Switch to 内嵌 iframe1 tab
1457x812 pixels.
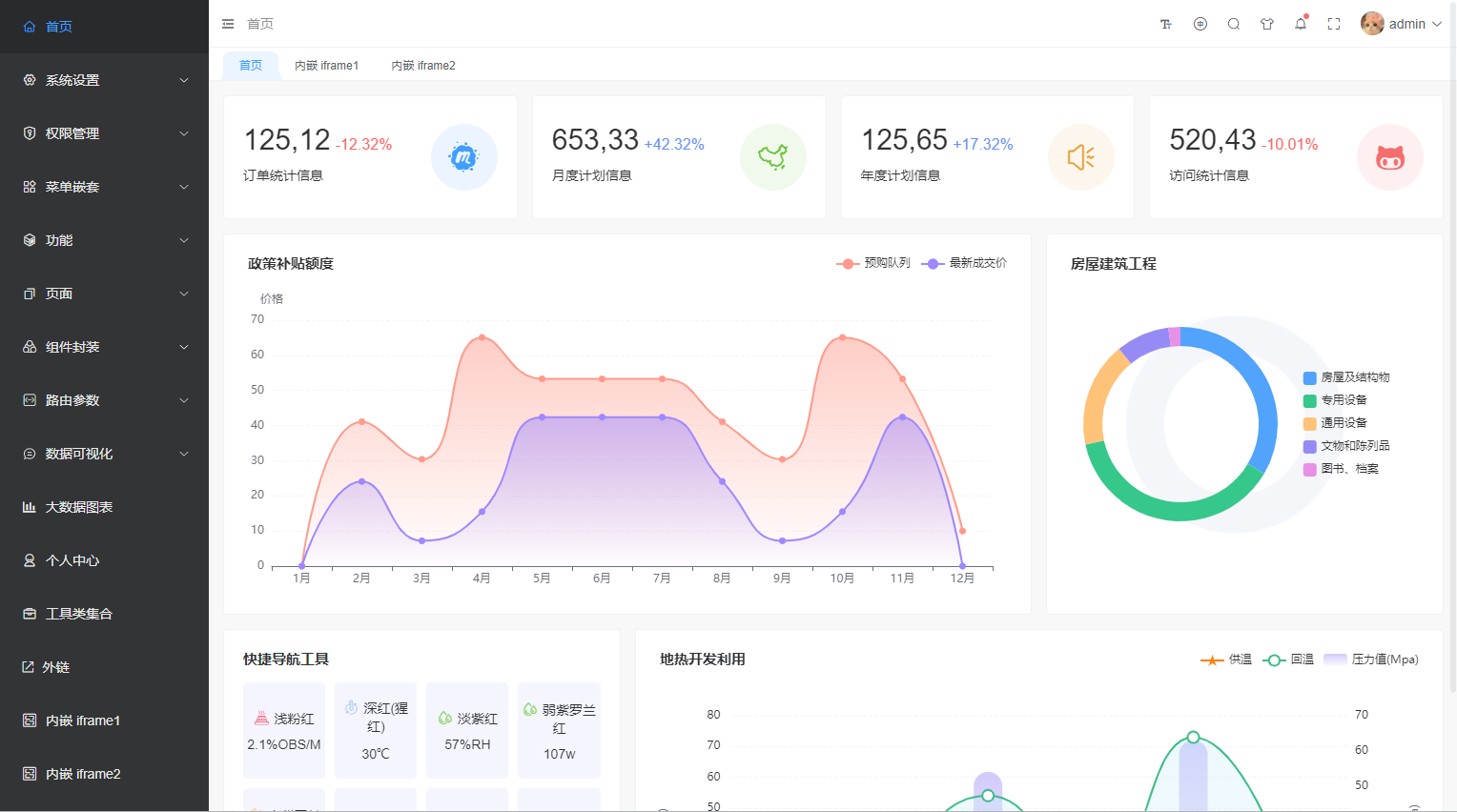tap(327, 66)
